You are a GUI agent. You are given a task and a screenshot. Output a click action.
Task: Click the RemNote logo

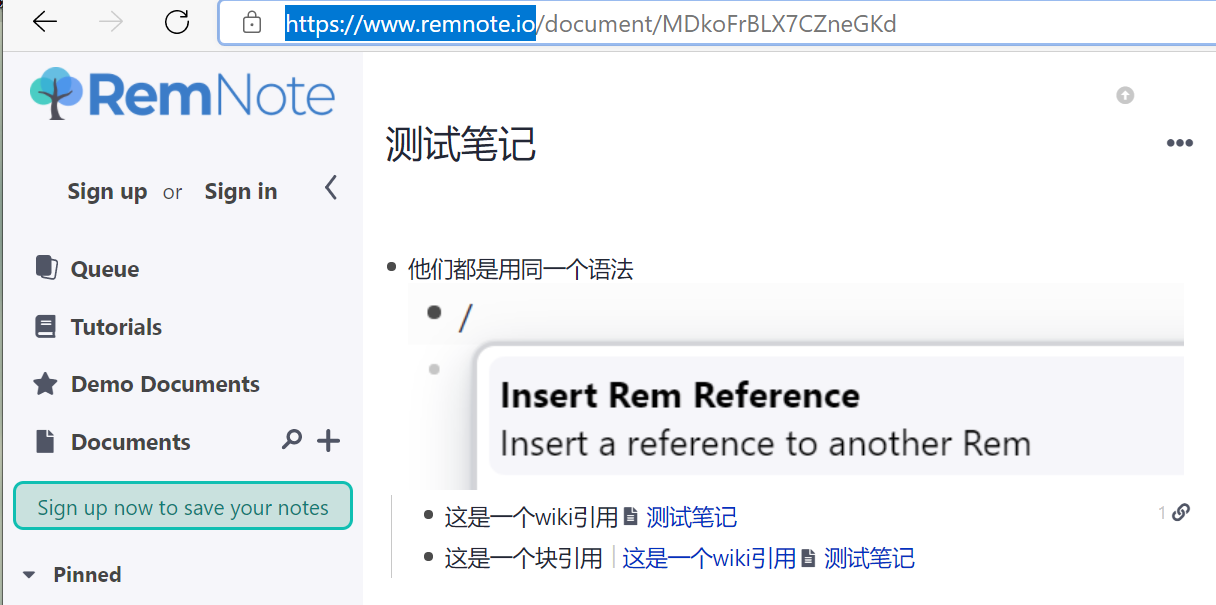[x=182, y=93]
